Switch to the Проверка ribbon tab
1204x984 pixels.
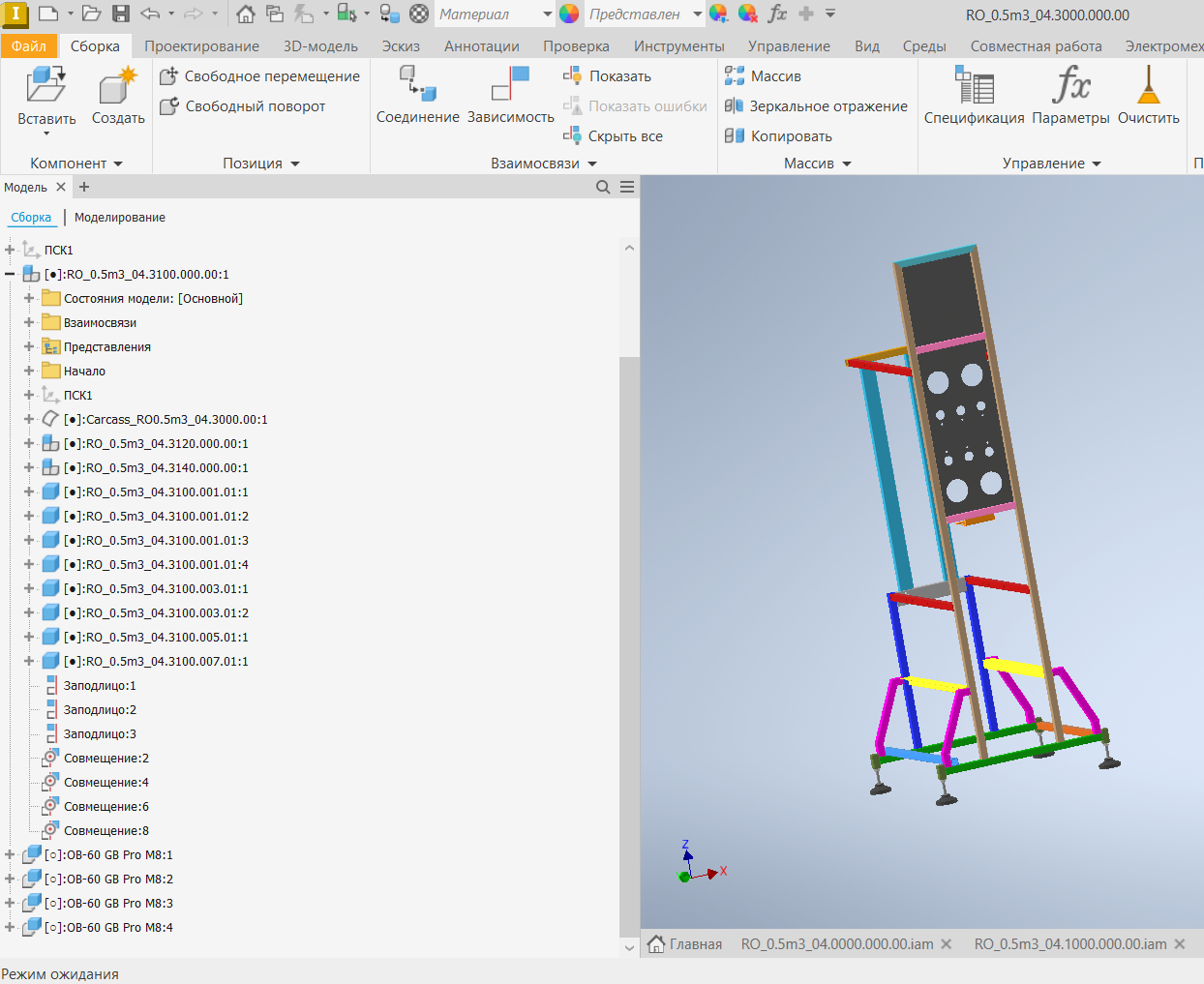tap(576, 46)
